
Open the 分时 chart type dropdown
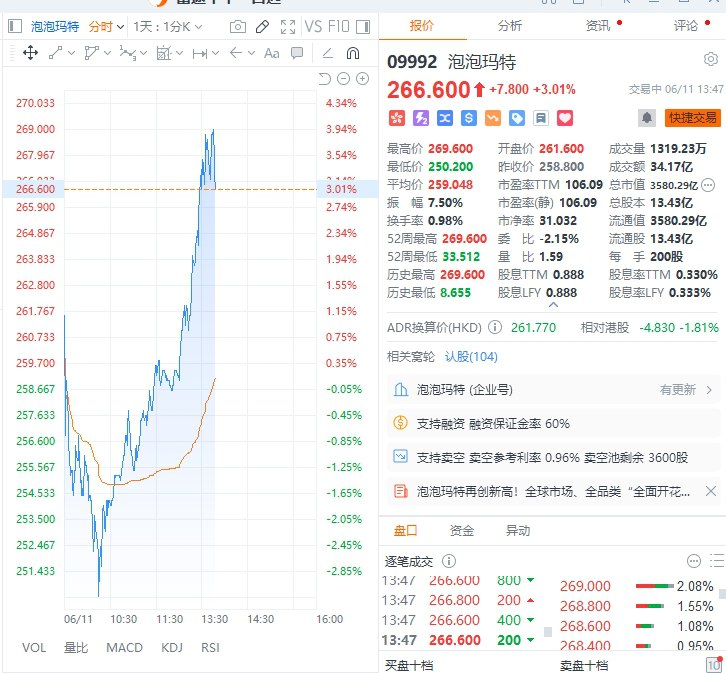[x=106, y=26]
